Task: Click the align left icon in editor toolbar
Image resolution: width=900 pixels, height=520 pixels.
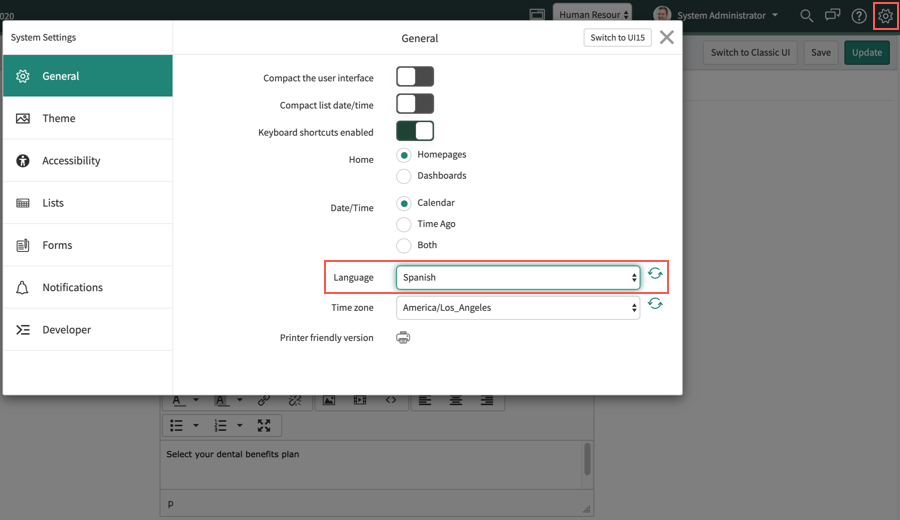Action: [x=425, y=401]
